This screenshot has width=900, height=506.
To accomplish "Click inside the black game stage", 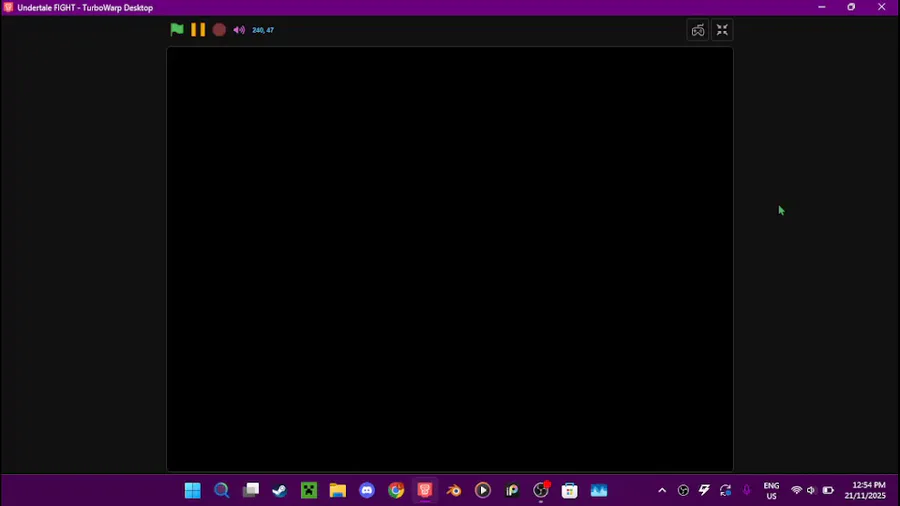I will click(x=450, y=259).
